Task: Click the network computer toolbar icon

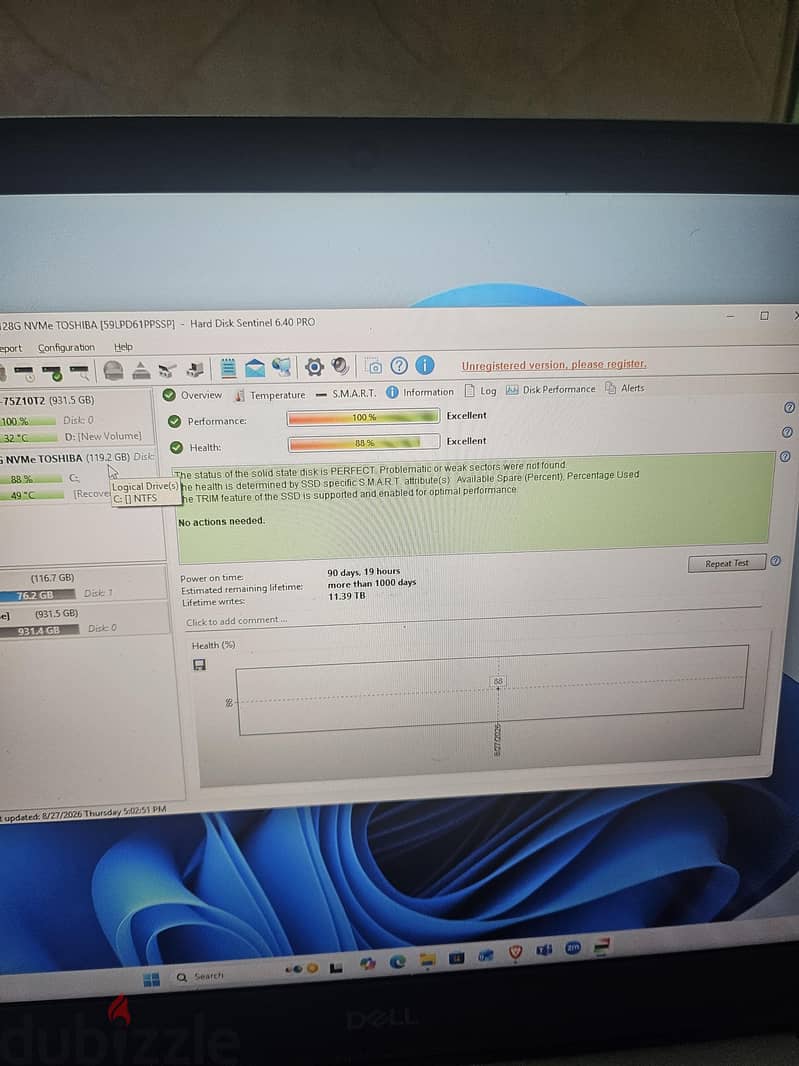Action: (x=195, y=369)
